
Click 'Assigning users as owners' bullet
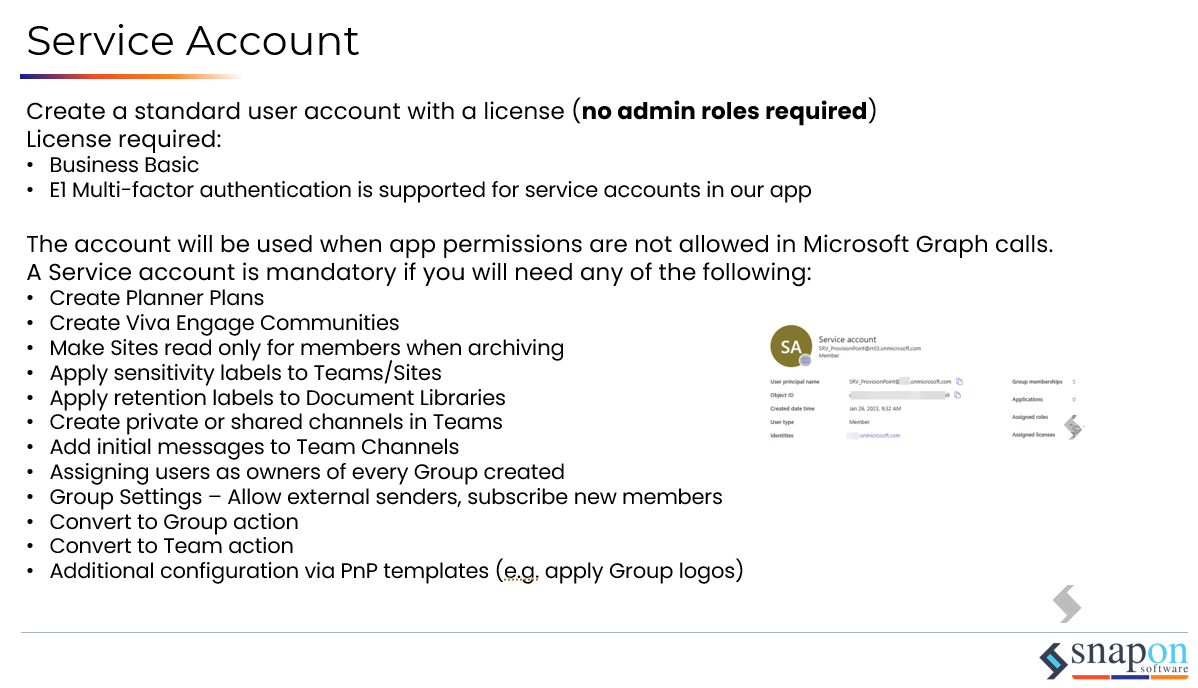point(306,472)
